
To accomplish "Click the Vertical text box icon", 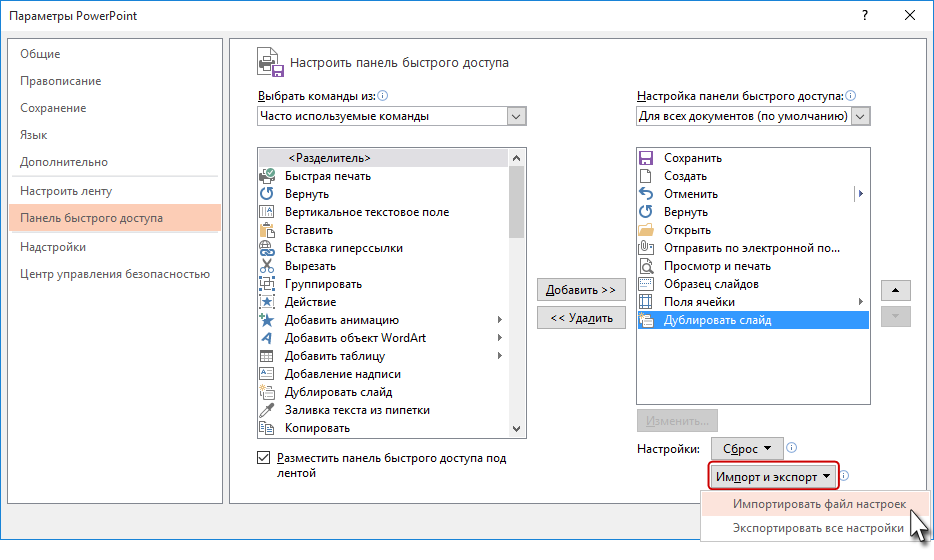I will [267, 211].
